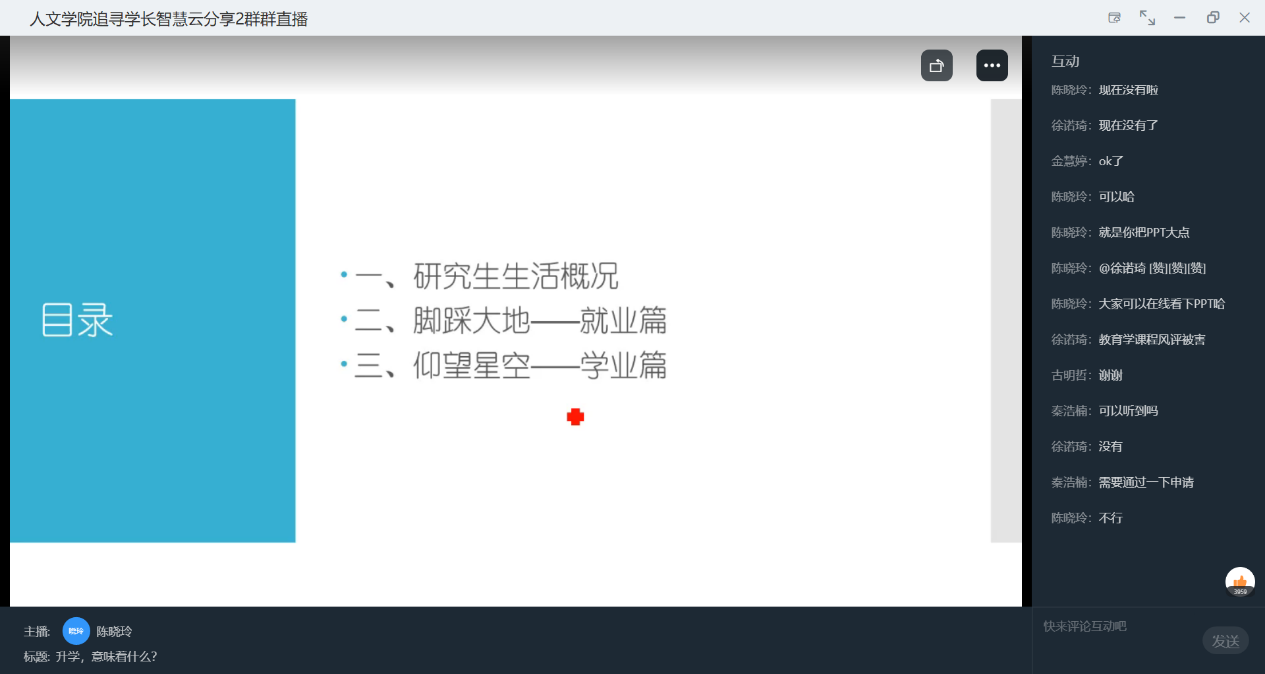Viewport: 1265px width, 674px height.
Task: Select the 互动 panel header
Action: [1065, 62]
